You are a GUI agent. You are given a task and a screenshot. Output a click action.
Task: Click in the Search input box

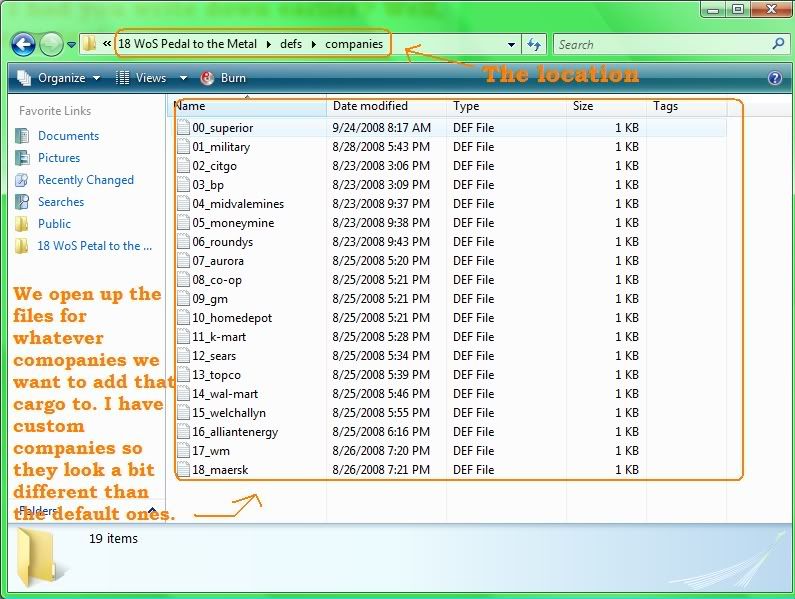pyautogui.click(x=660, y=44)
